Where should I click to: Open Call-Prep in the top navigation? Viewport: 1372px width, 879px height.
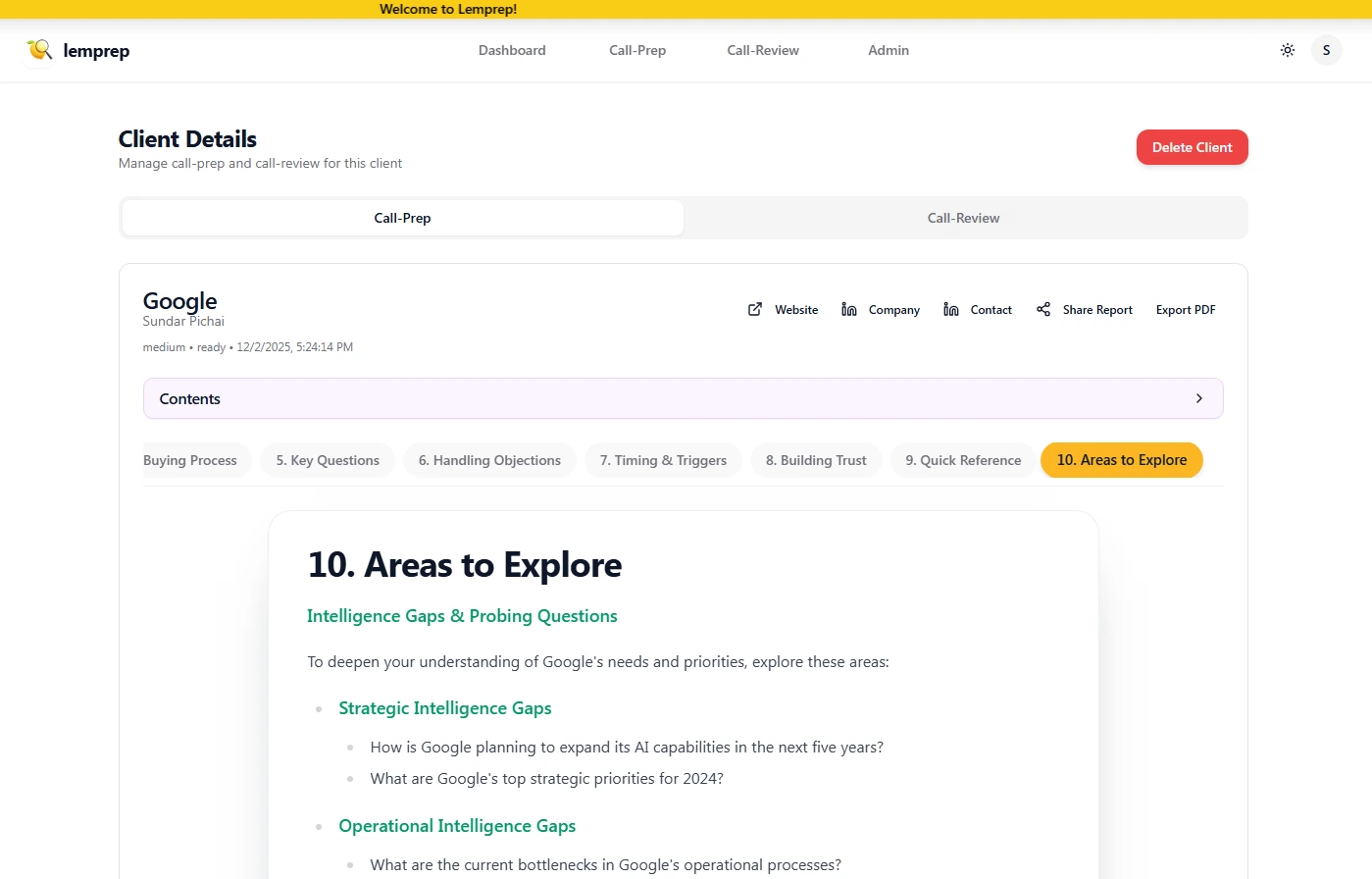(637, 50)
